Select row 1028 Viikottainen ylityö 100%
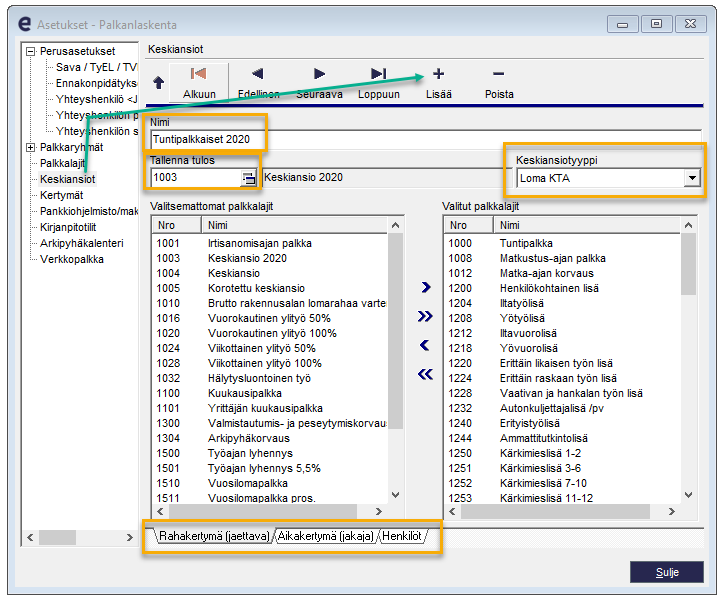720x599 pixels. (270, 363)
